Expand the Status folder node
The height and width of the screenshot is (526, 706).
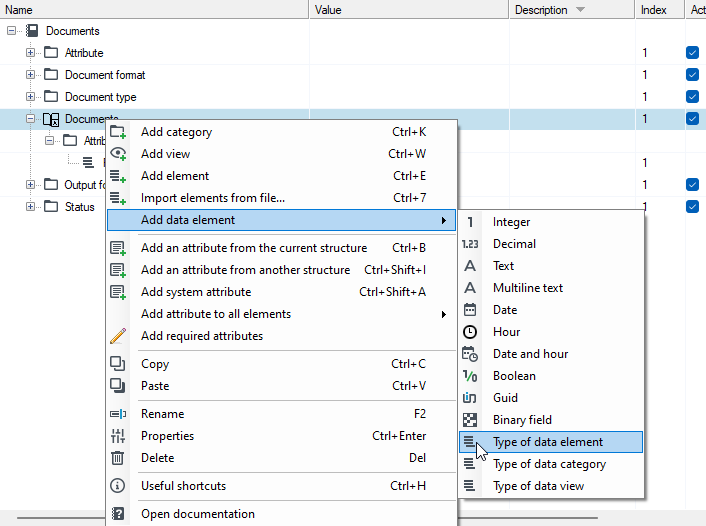click(30, 207)
